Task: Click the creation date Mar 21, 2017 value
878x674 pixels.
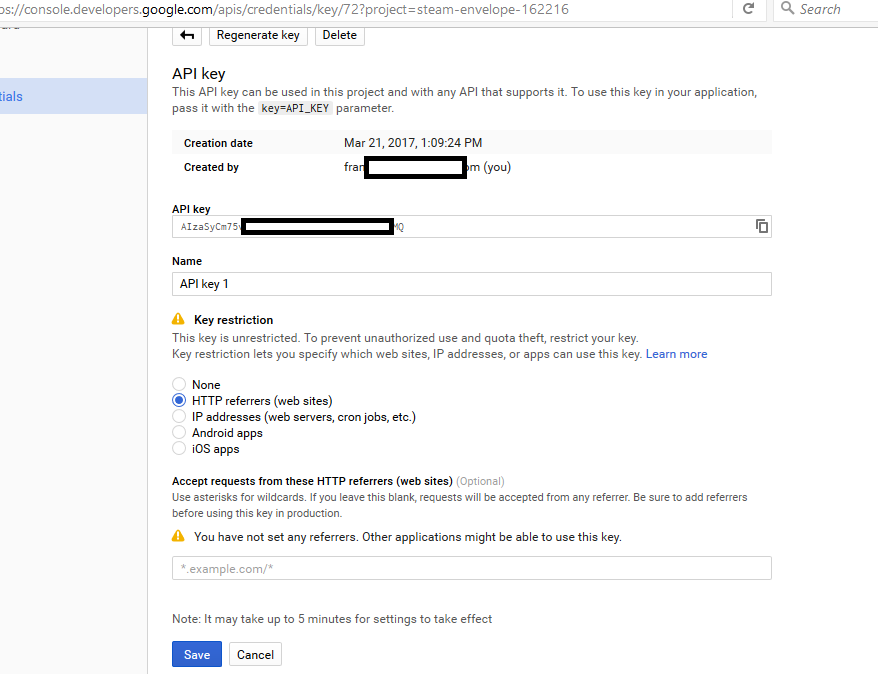Action: (x=413, y=143)
